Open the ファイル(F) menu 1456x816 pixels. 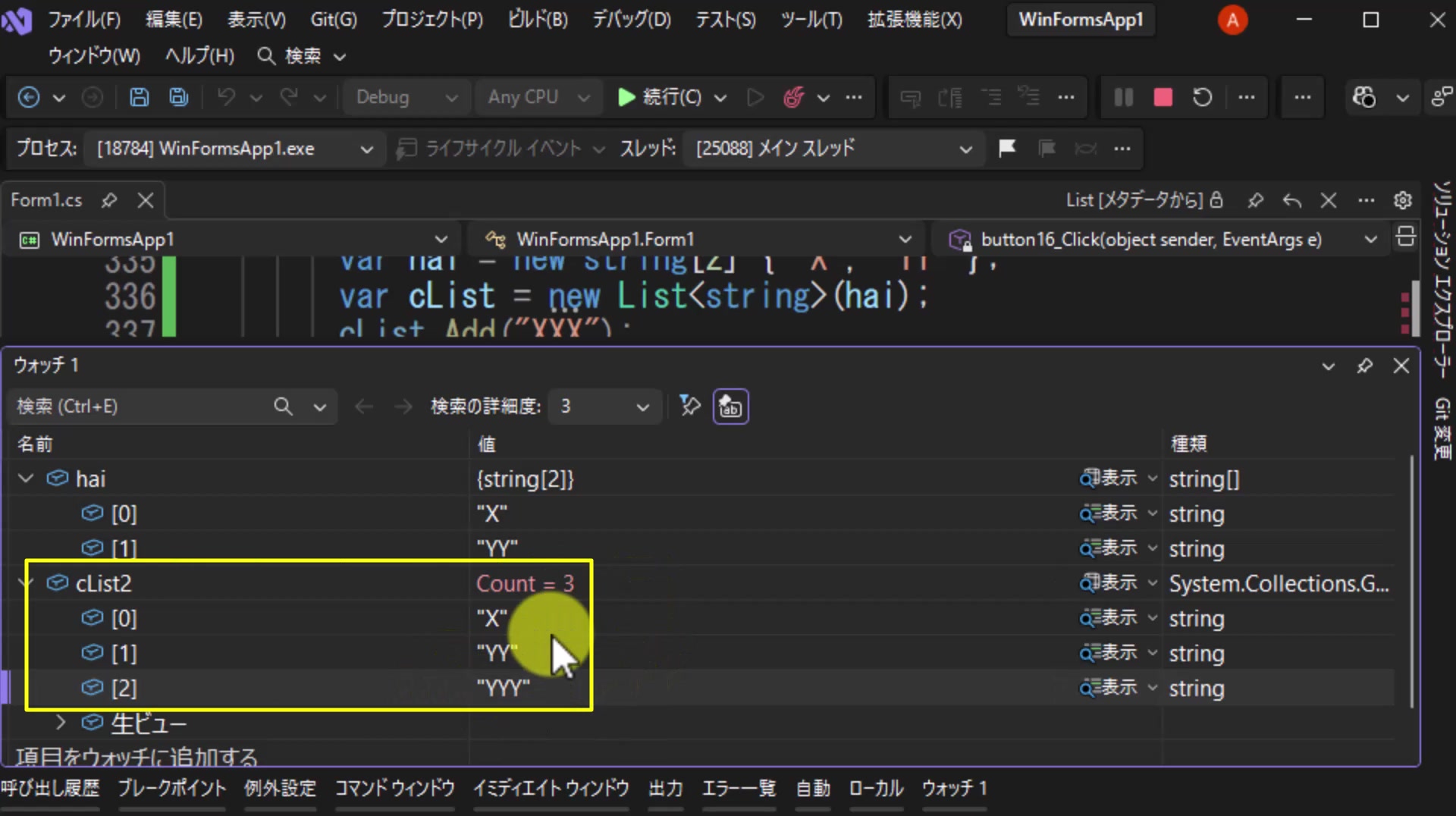click(x=84, y=20)
